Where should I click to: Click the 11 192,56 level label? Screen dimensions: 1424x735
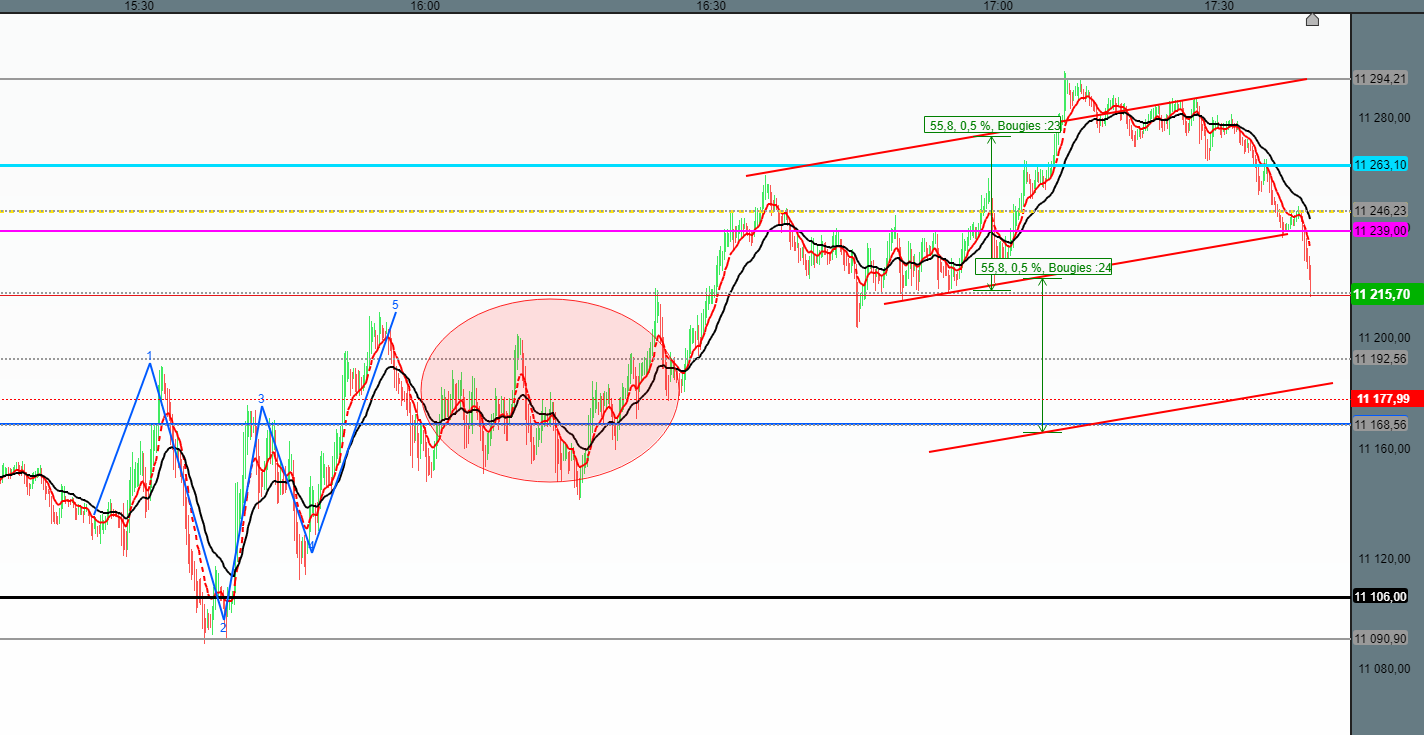(1380, 358)
